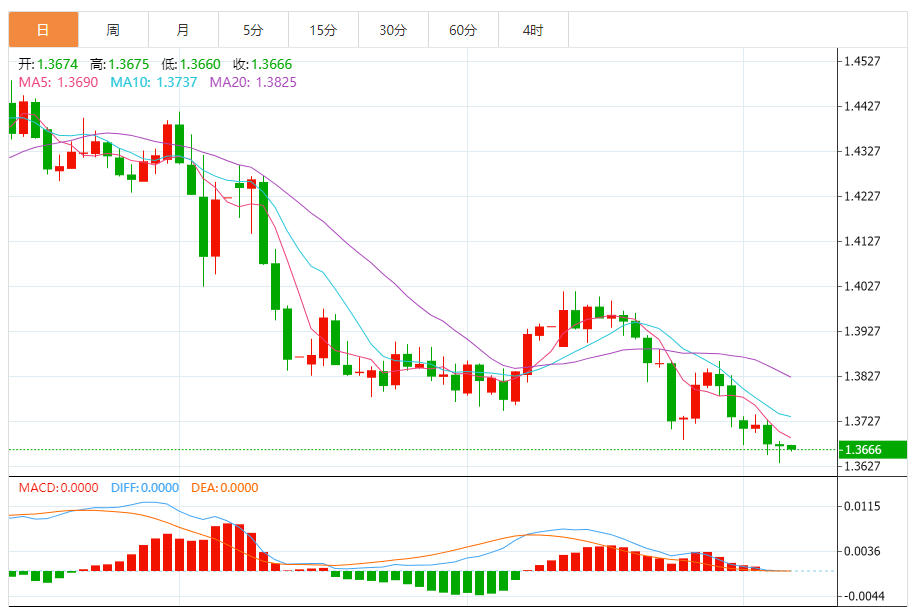Viewport: 915px width, 607px height.
Task: Click the 1.4127 price axis label
Action: click(x=862, y=241)
